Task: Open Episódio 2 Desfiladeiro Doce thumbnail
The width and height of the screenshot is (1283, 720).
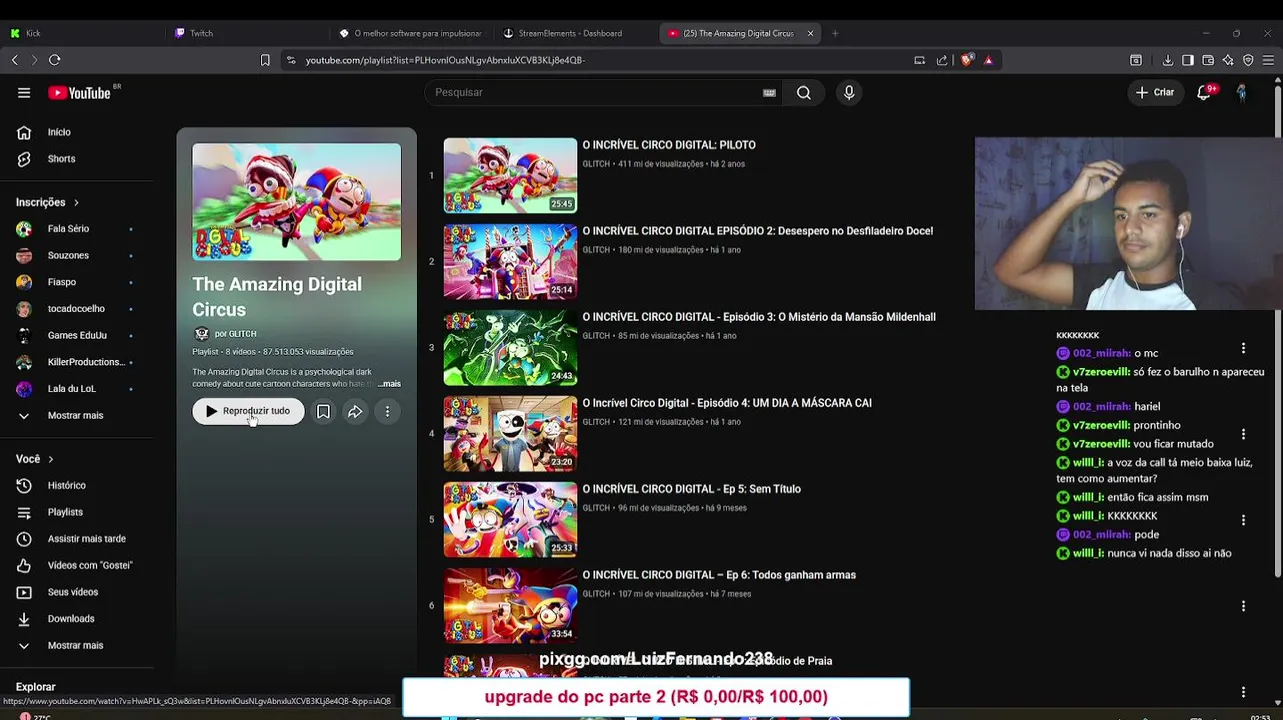Action: pos(510,261)
